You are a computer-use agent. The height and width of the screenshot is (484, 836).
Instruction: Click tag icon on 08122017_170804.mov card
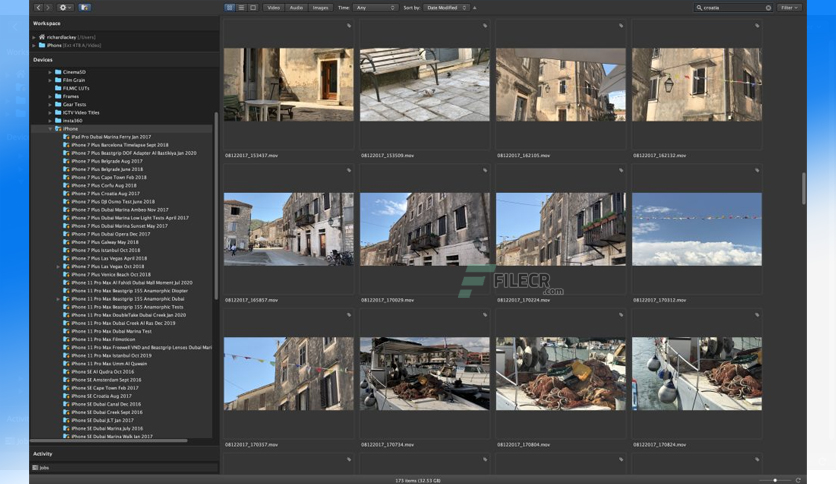621,314
